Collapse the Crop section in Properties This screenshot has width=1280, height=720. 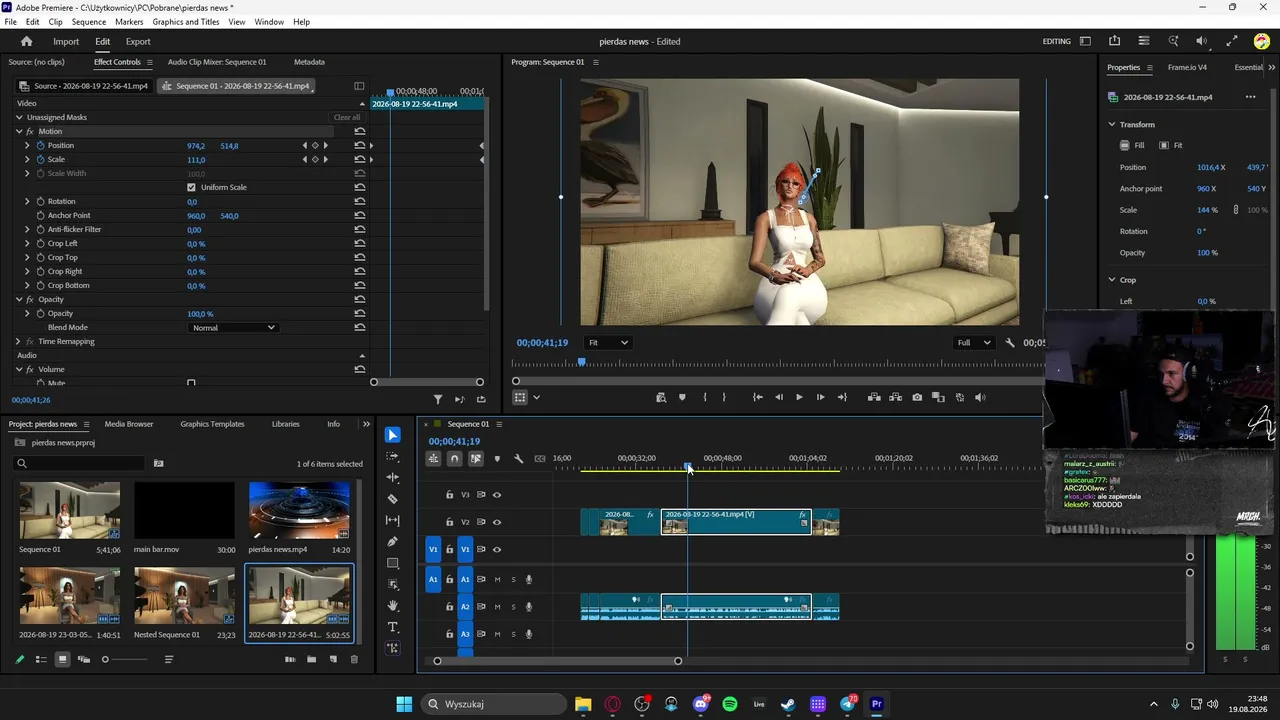pos(1111,280)
